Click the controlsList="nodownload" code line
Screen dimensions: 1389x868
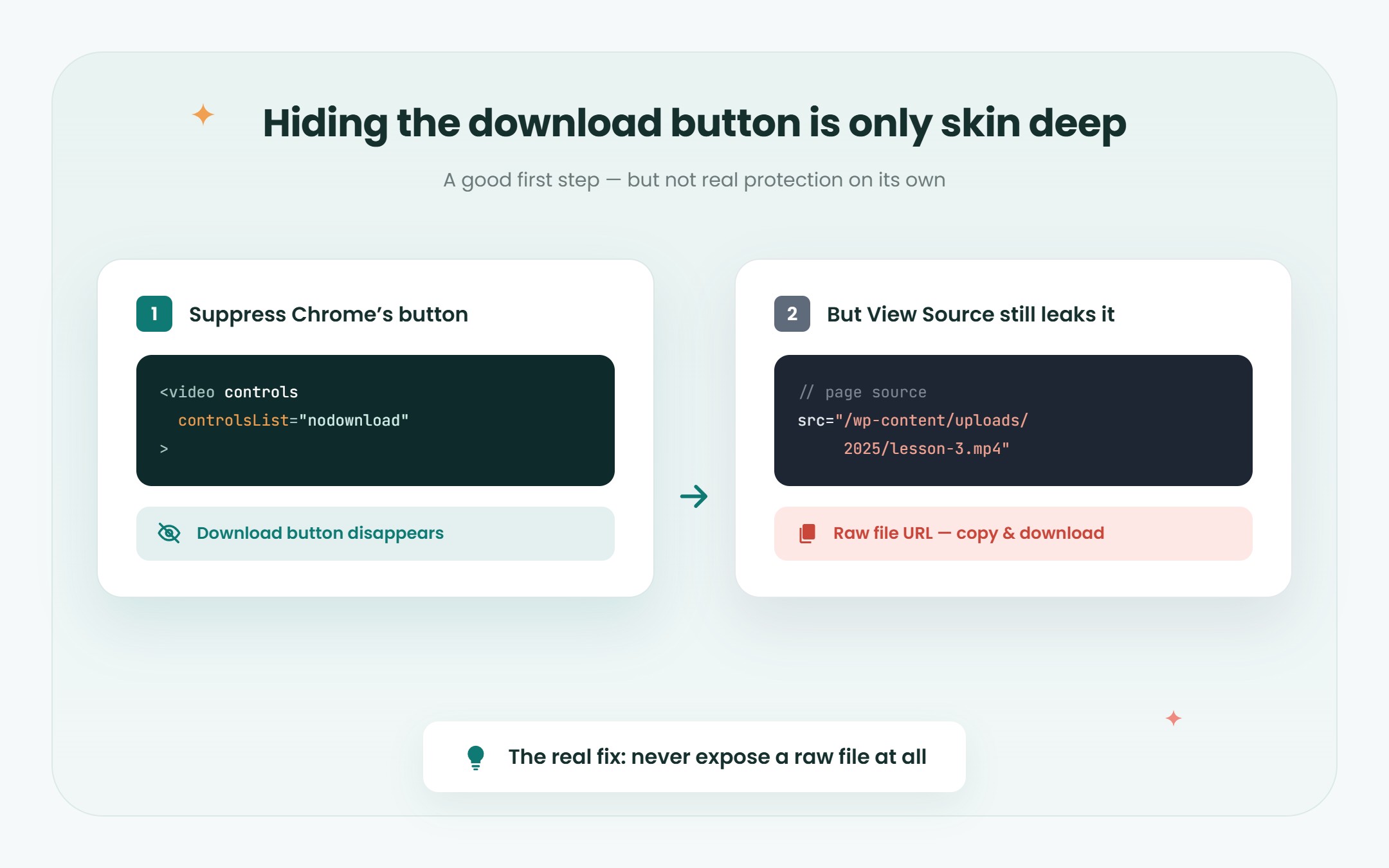click(x=293, y=420)
